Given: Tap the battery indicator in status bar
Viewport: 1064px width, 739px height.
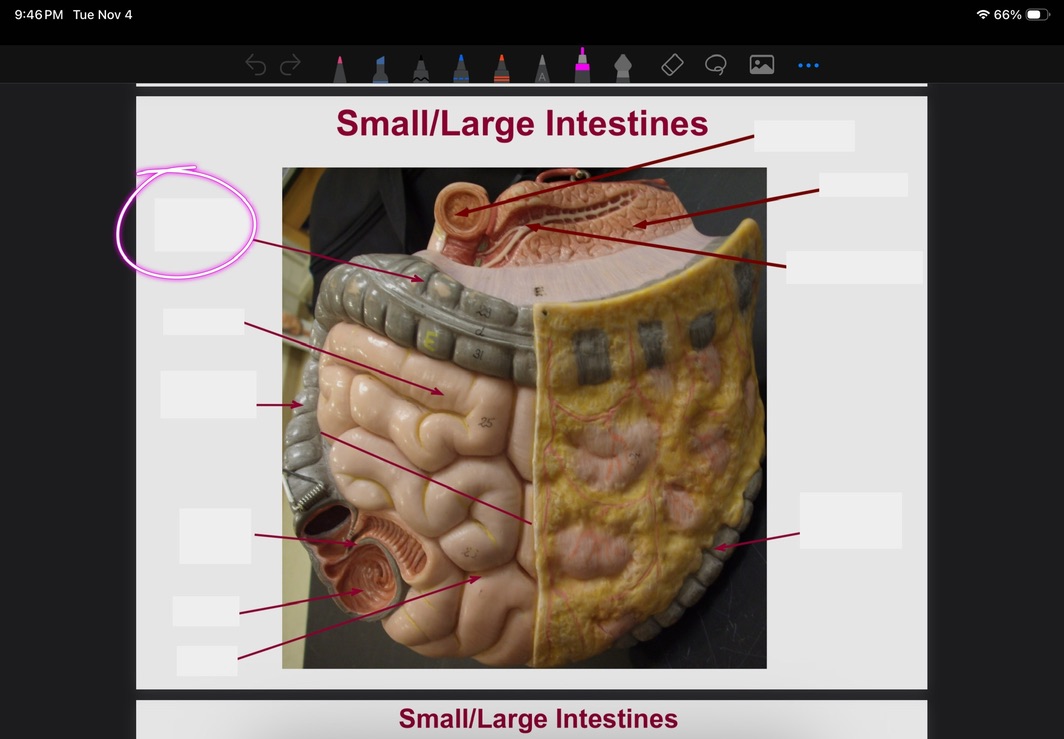Looking at the screenshot, I should pos(1037,15).
